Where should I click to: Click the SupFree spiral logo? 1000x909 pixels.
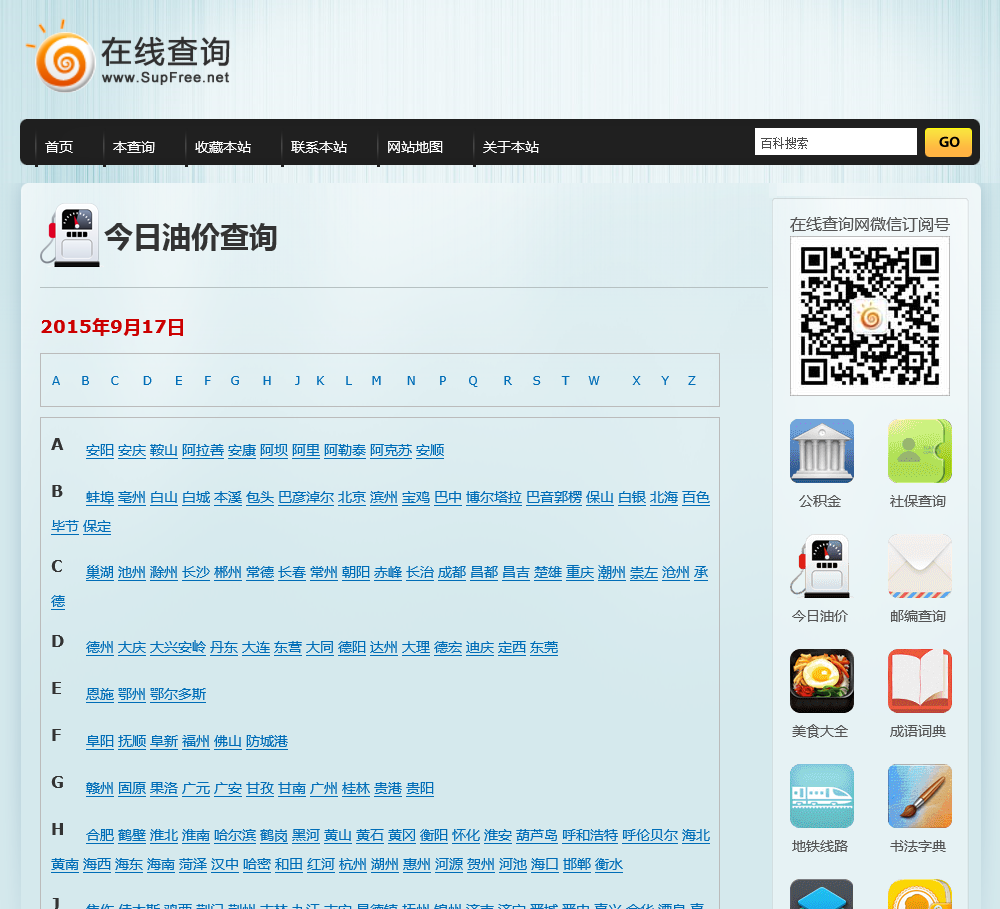[64, 59]
